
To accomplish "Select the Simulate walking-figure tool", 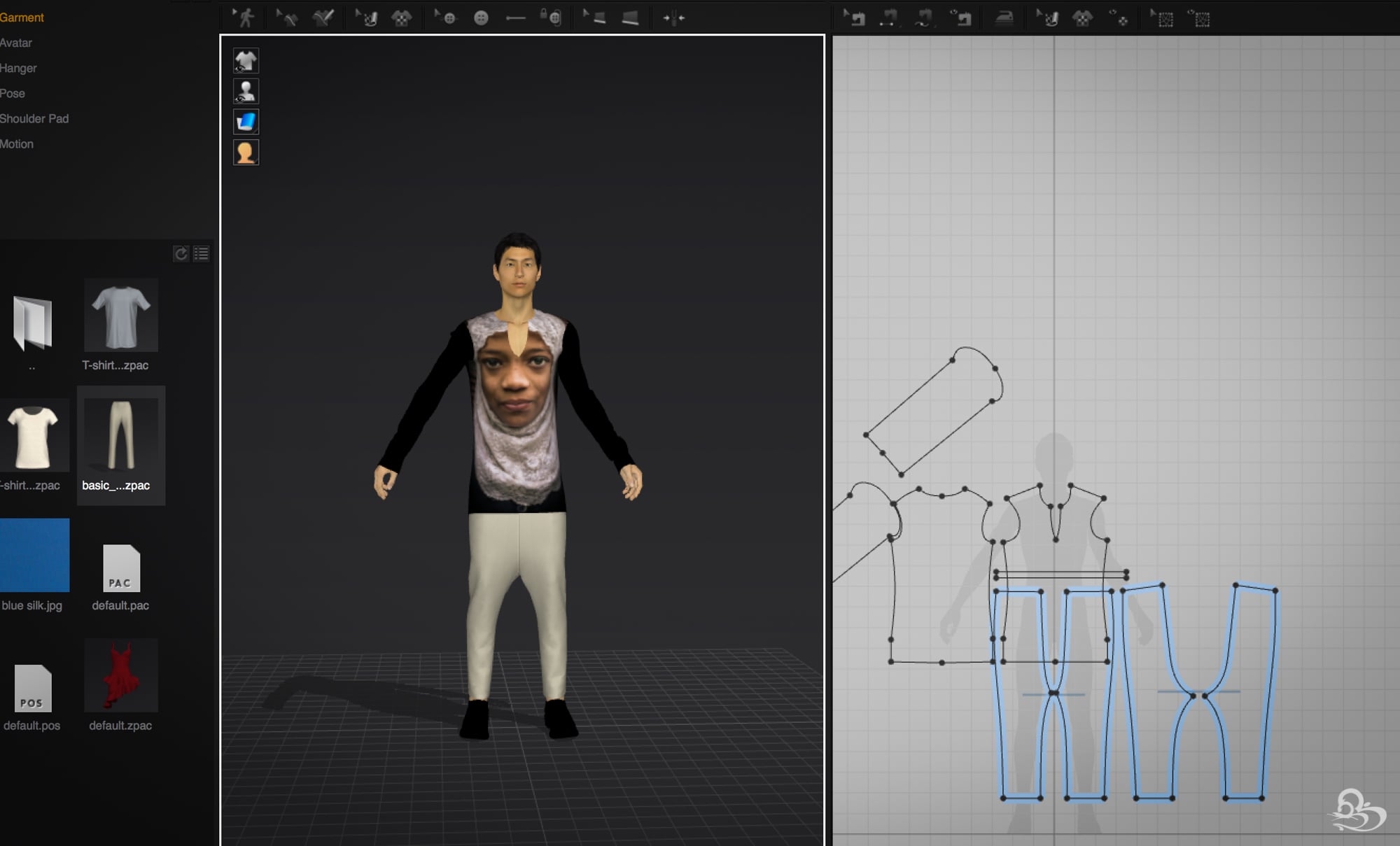I will tap(244, 17).
